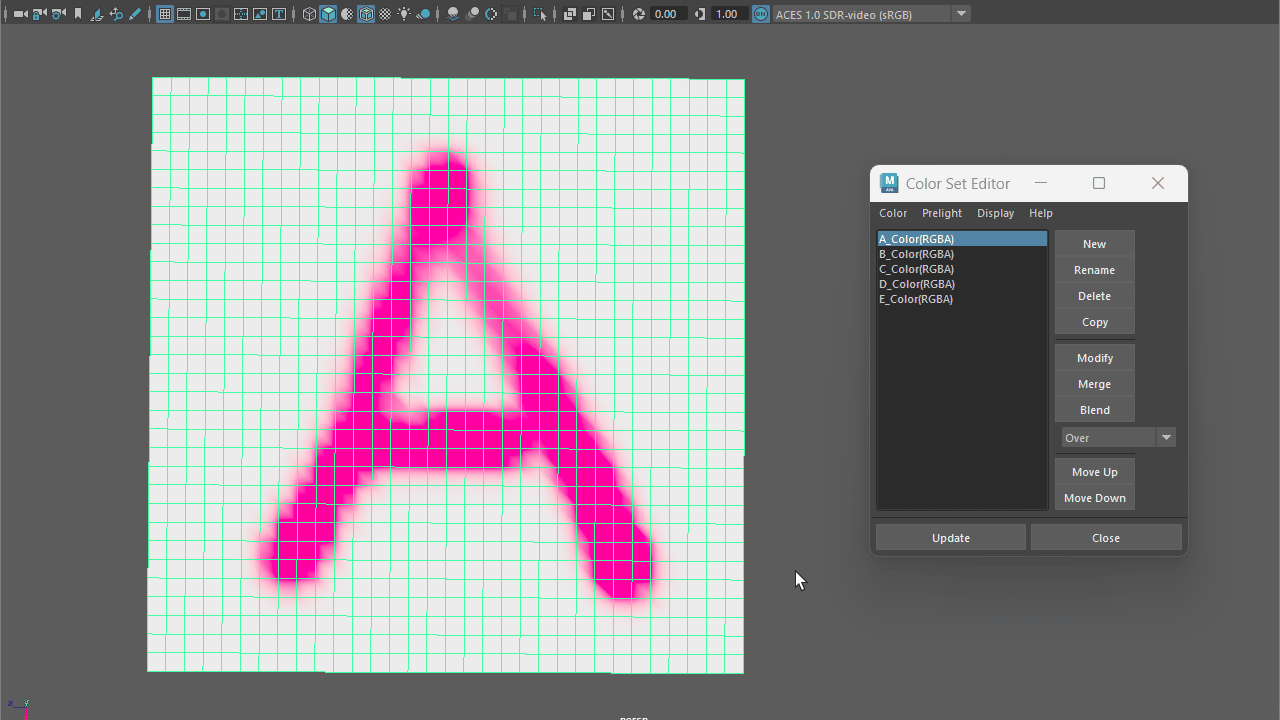The image size is (1280, 720).
Task: Click the Use All Lights bulb icon
Action: coord(404,14)
